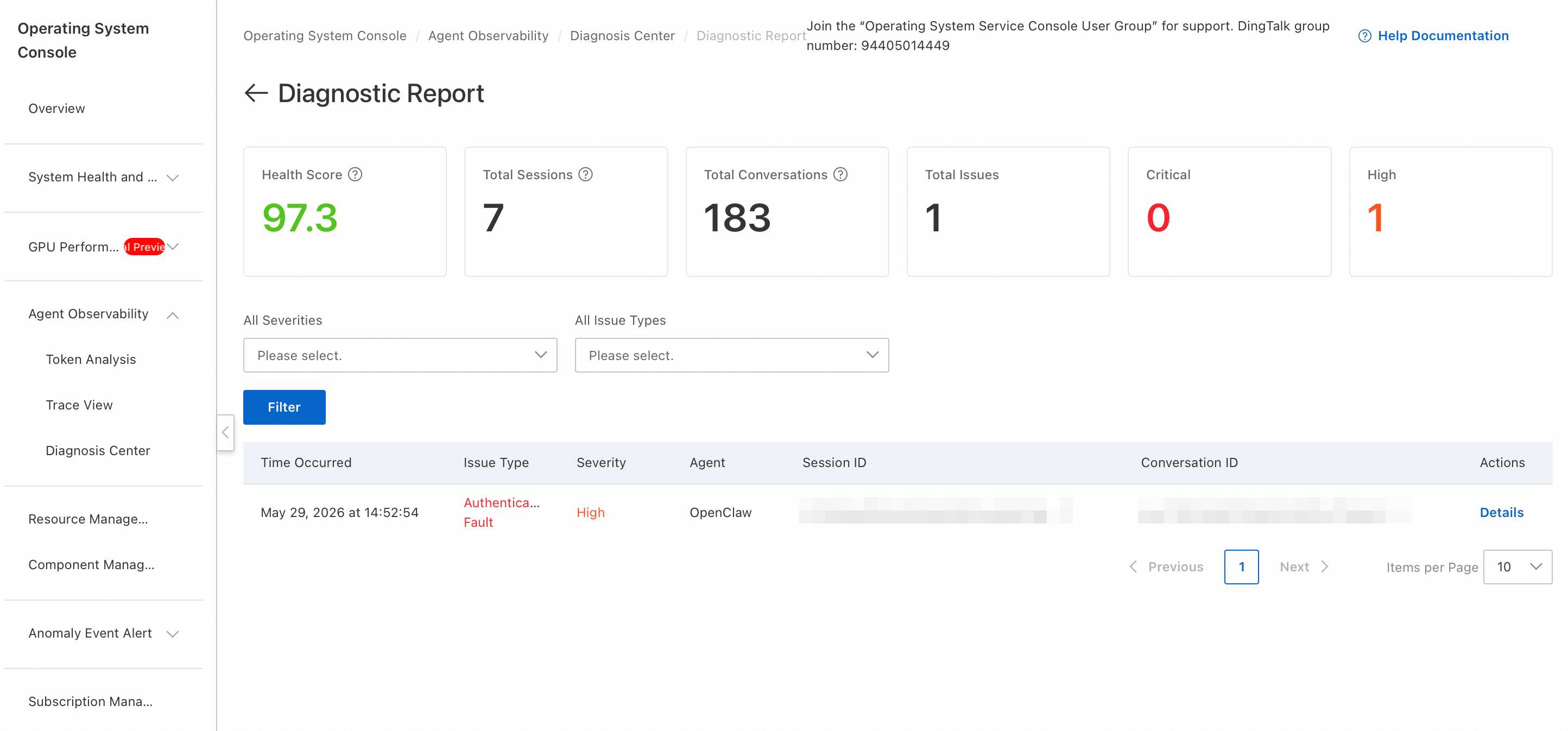Screen dimensions: 1568x731
Task: Click the Previous page button
Action: pos(1166,566)
